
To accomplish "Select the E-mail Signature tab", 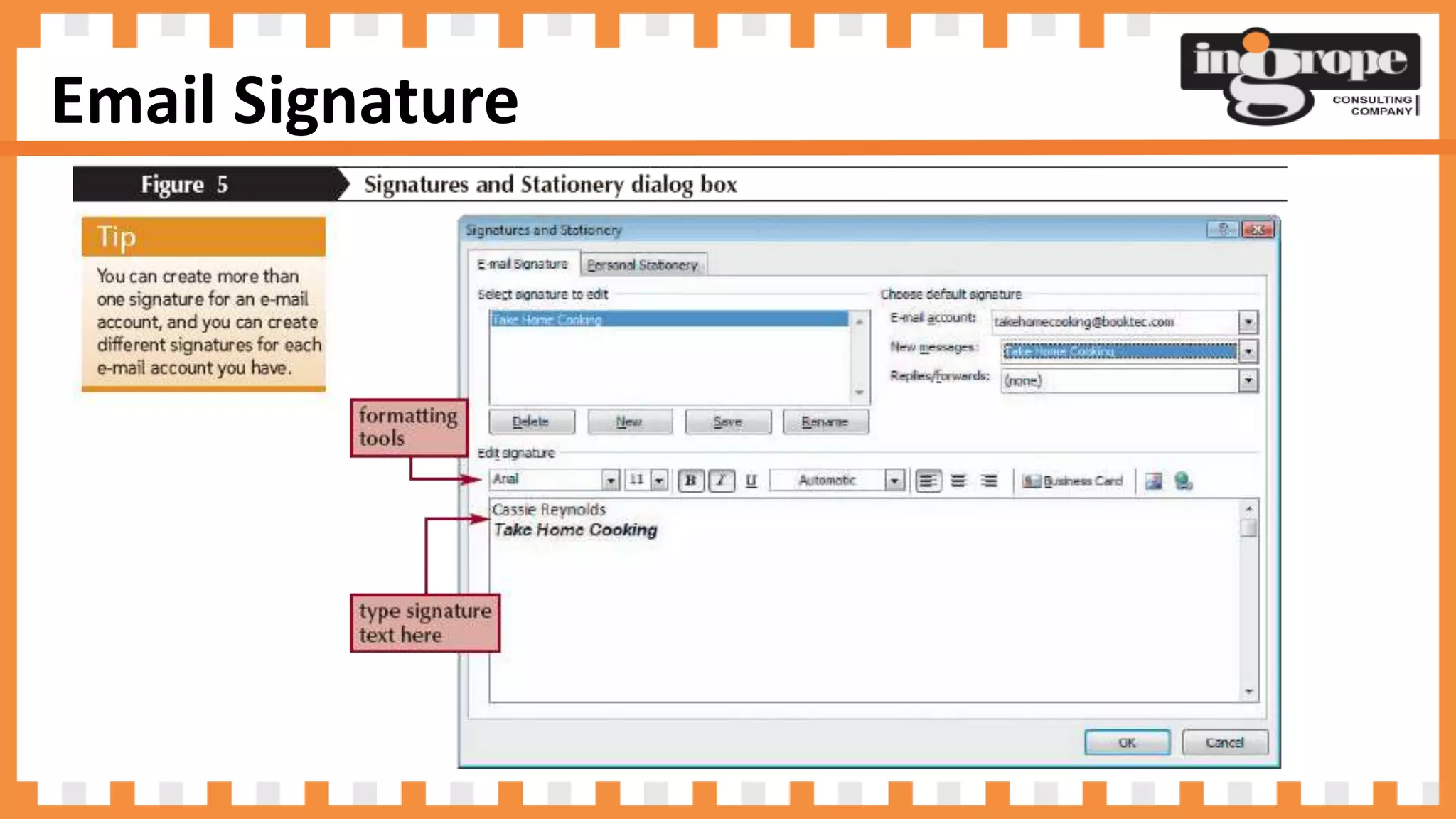I will (523, 264).
